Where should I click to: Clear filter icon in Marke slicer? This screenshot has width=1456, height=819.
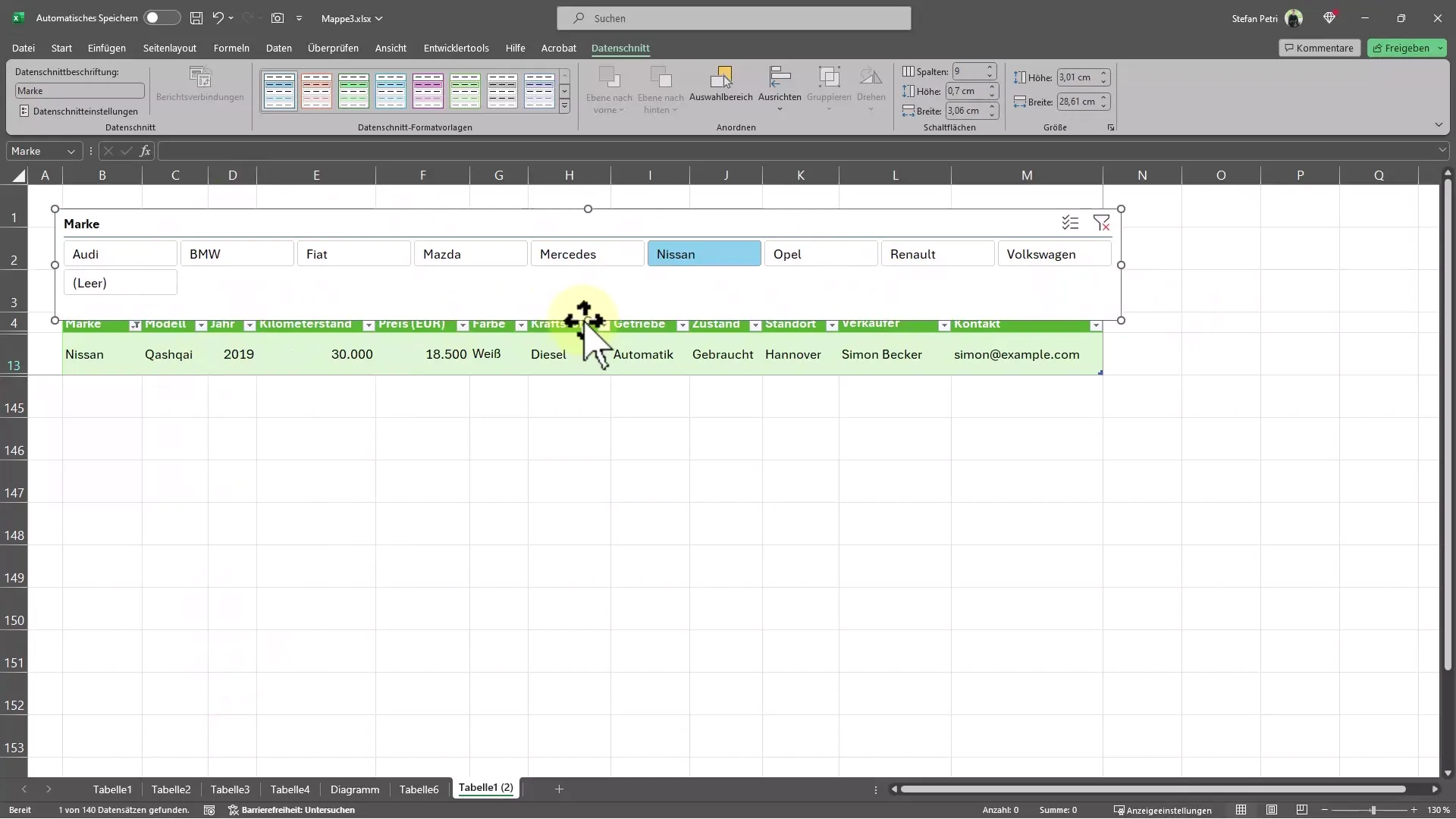pos(1101,223)
